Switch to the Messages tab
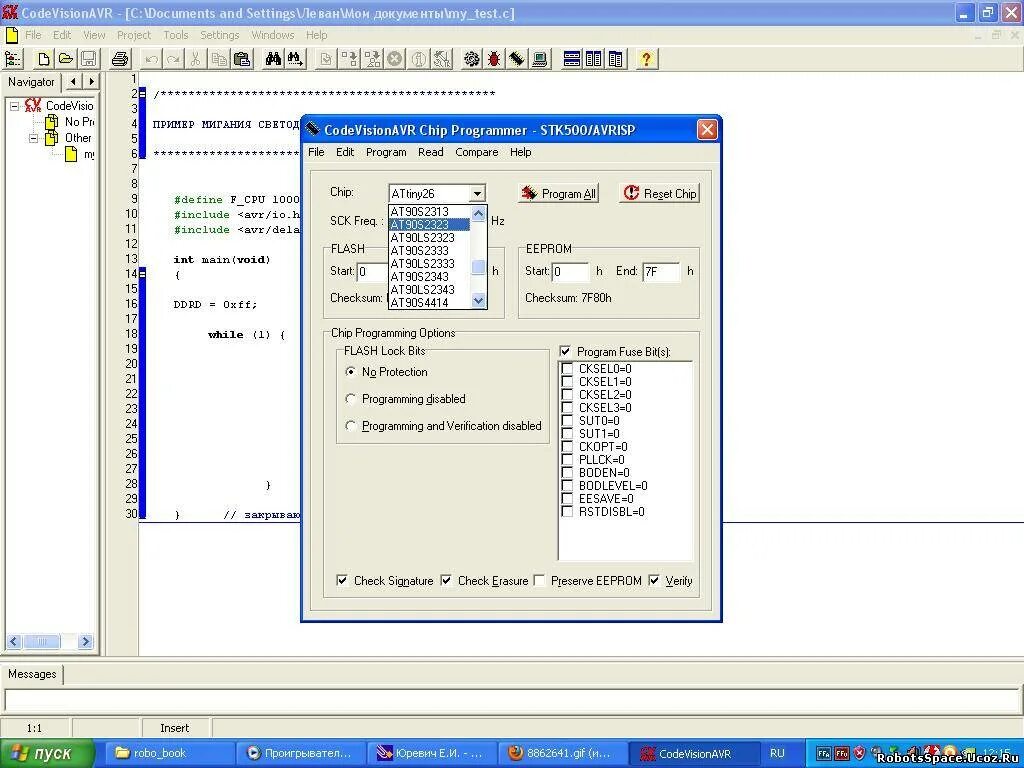This screenshot has width=1024, height=768. click(x=32, y=674)
